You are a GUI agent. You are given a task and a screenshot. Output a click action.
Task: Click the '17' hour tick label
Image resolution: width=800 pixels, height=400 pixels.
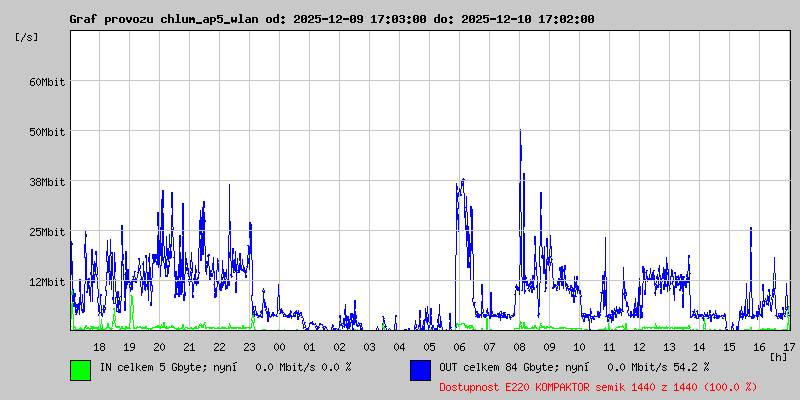pos(789,347)
